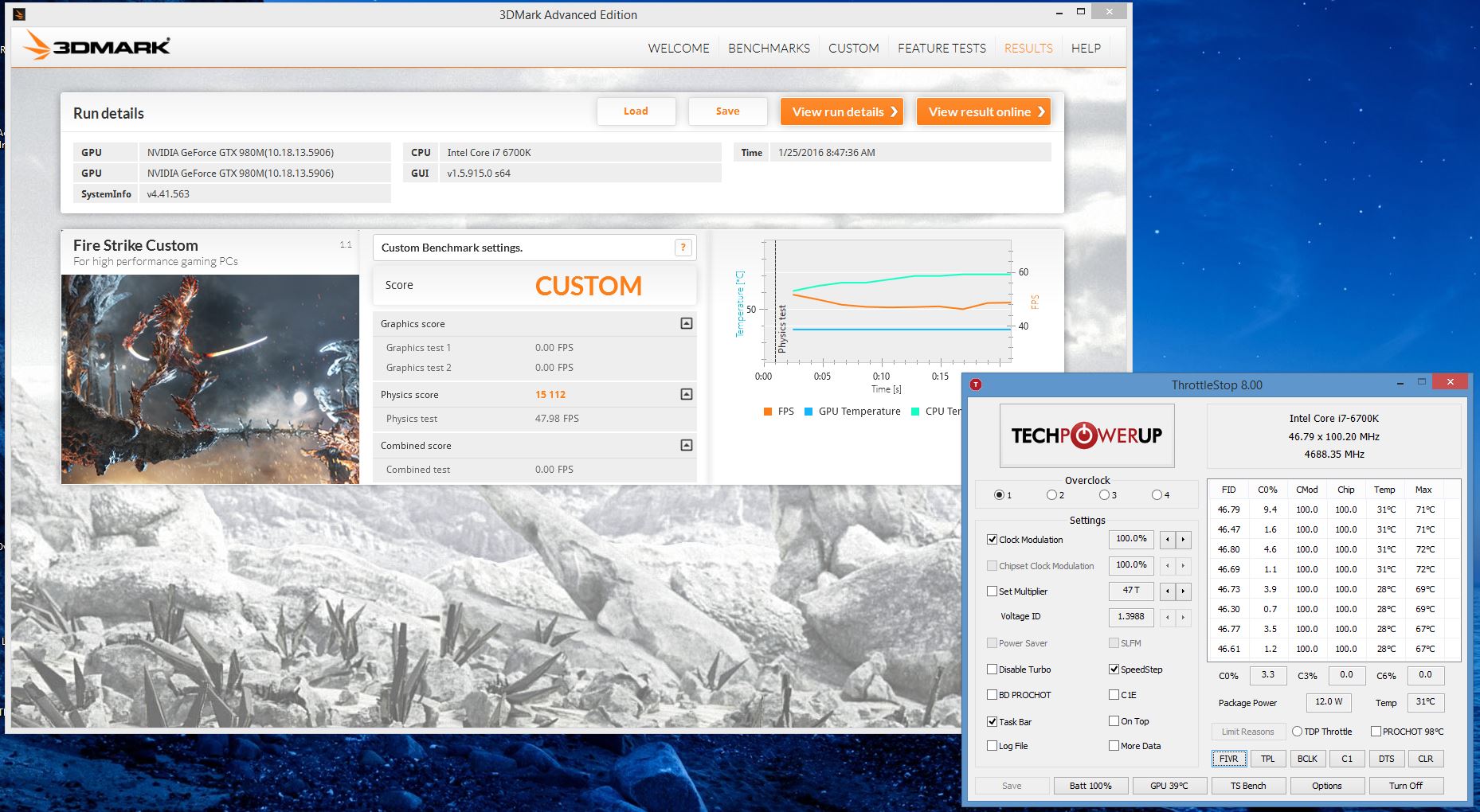Click the Batt 100% button

coord(1090,786)
